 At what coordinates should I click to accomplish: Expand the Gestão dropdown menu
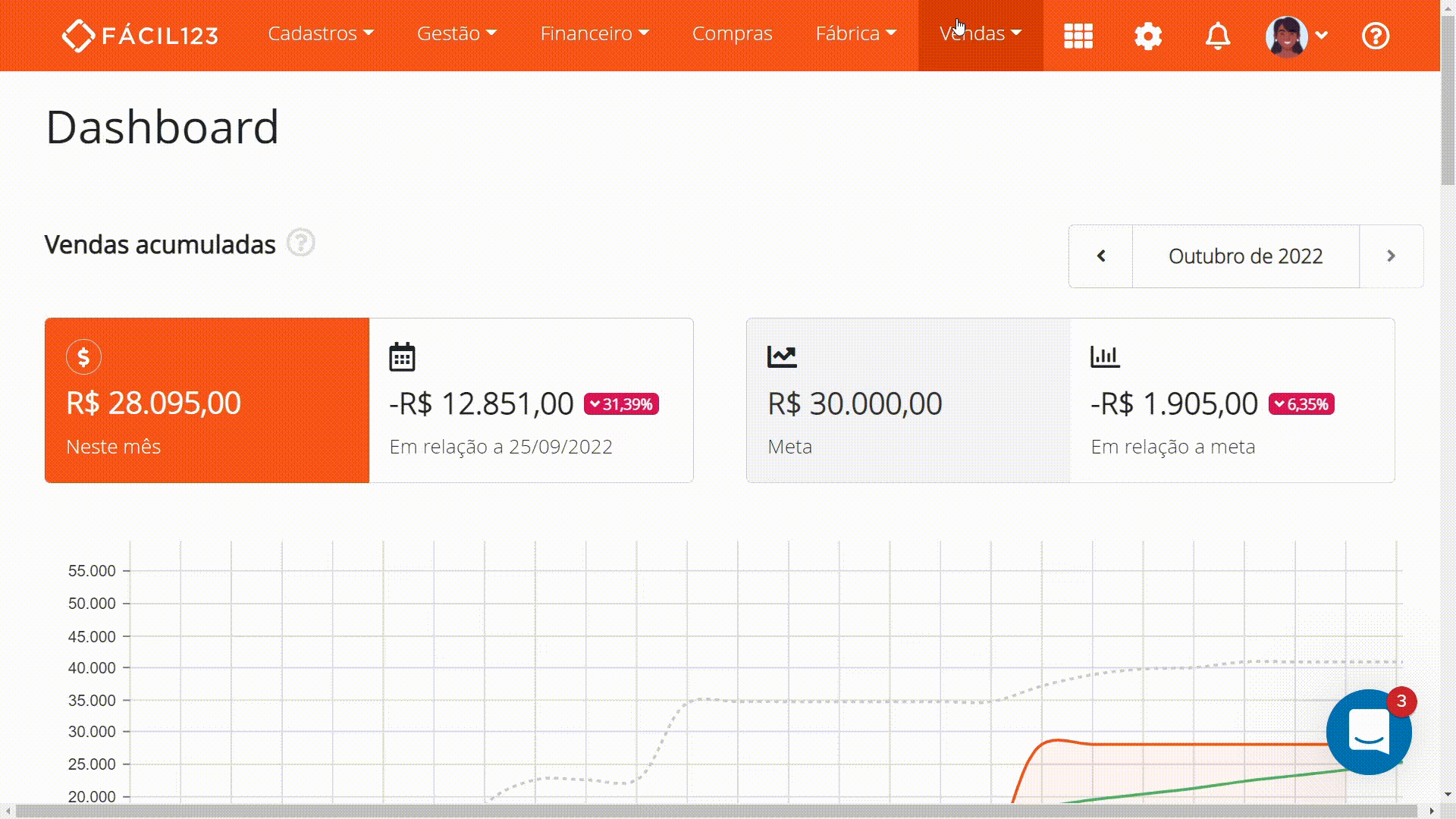point(457,33)
